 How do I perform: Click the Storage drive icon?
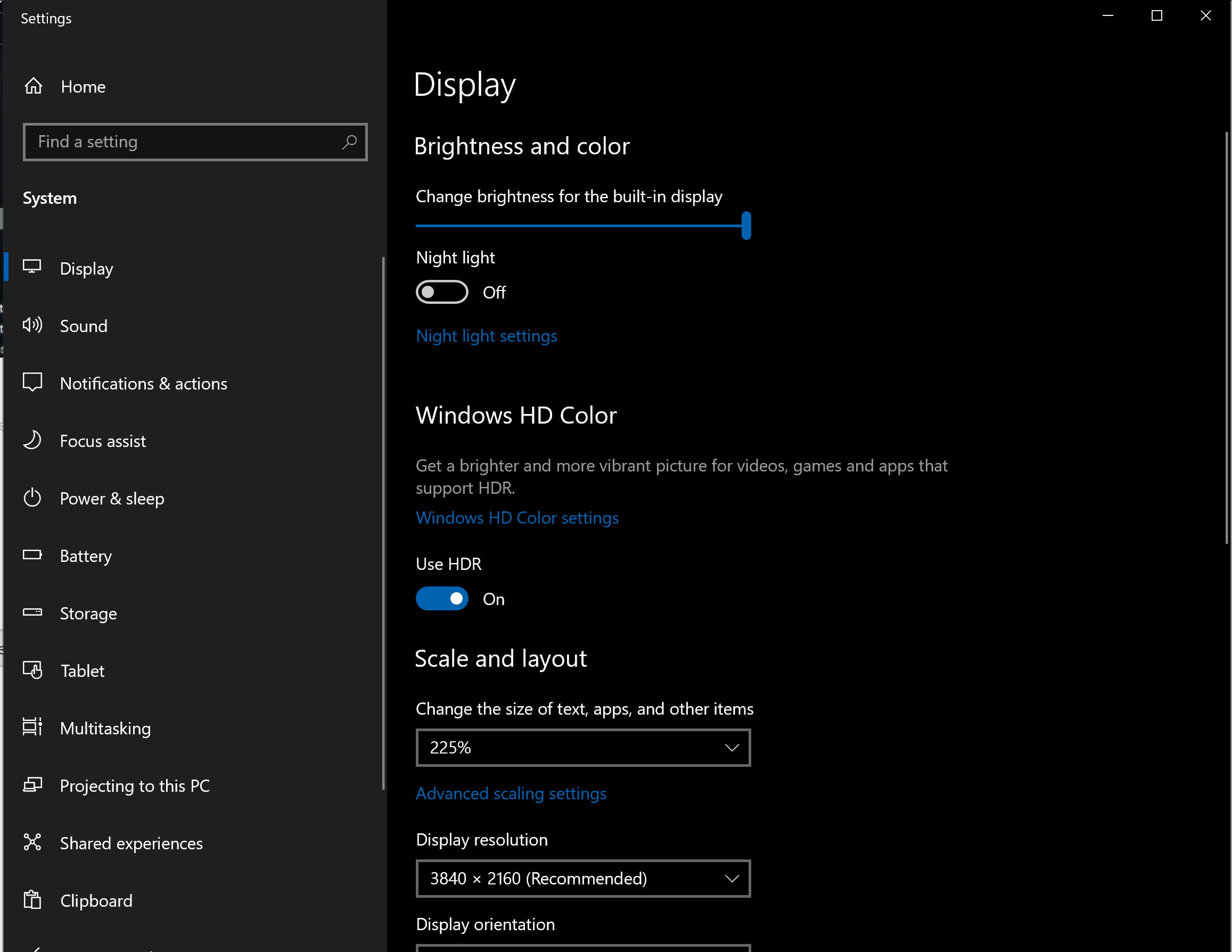coord(32,612)
